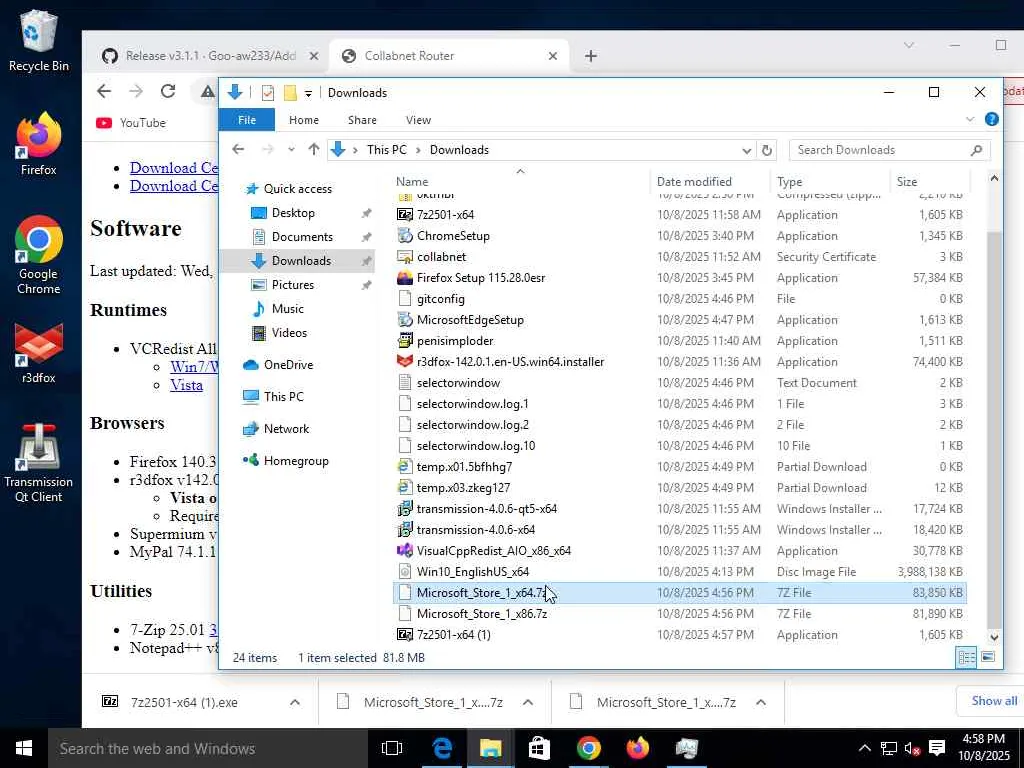
Task: Open OneDrive in navigation pane
Action: click(x=288, y=365)
